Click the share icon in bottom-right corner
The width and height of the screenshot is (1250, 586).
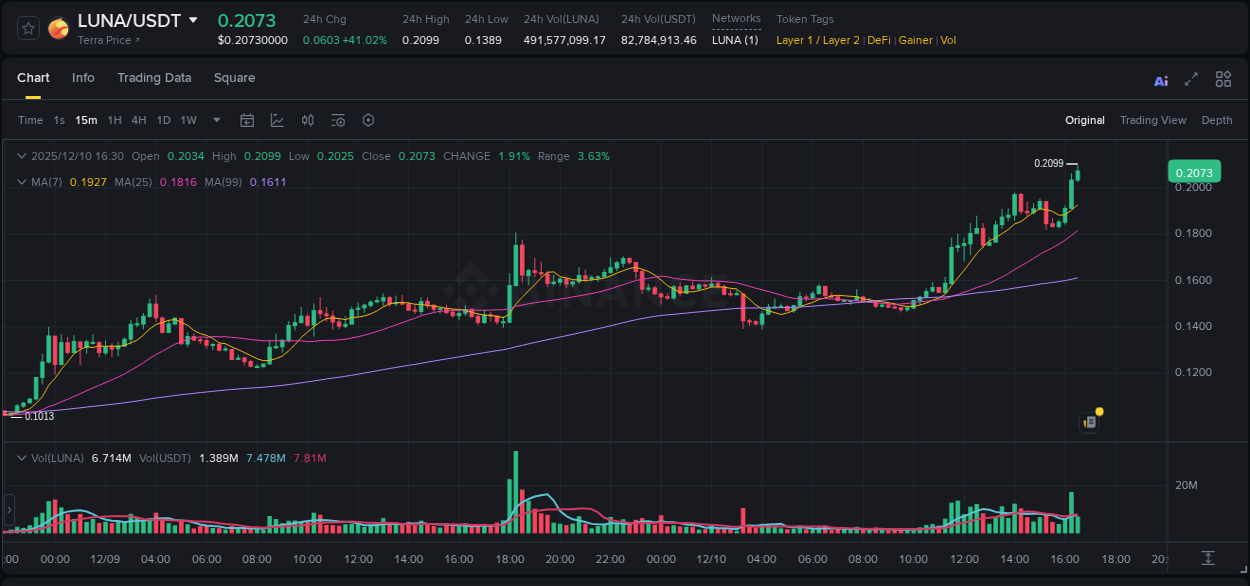click(1207, 559)
